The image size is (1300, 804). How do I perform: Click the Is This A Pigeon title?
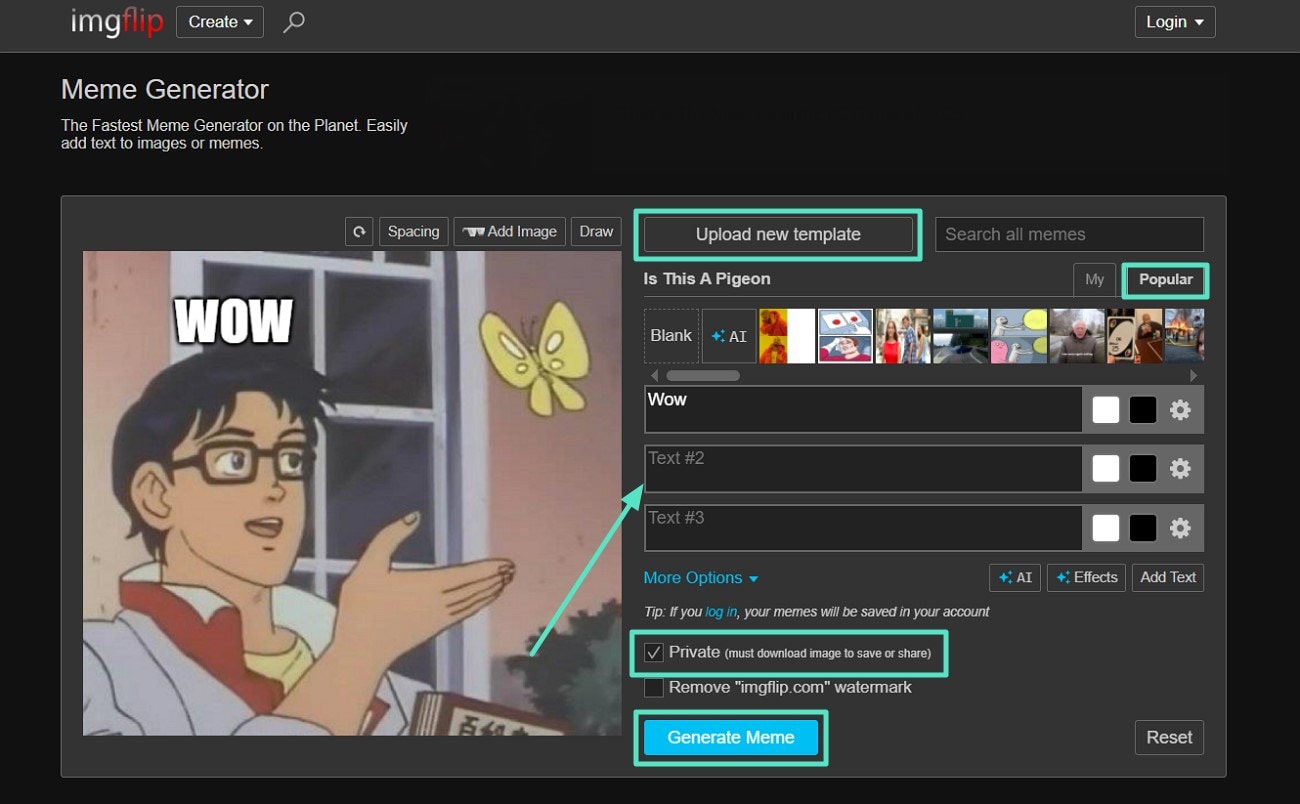point(707,279)
